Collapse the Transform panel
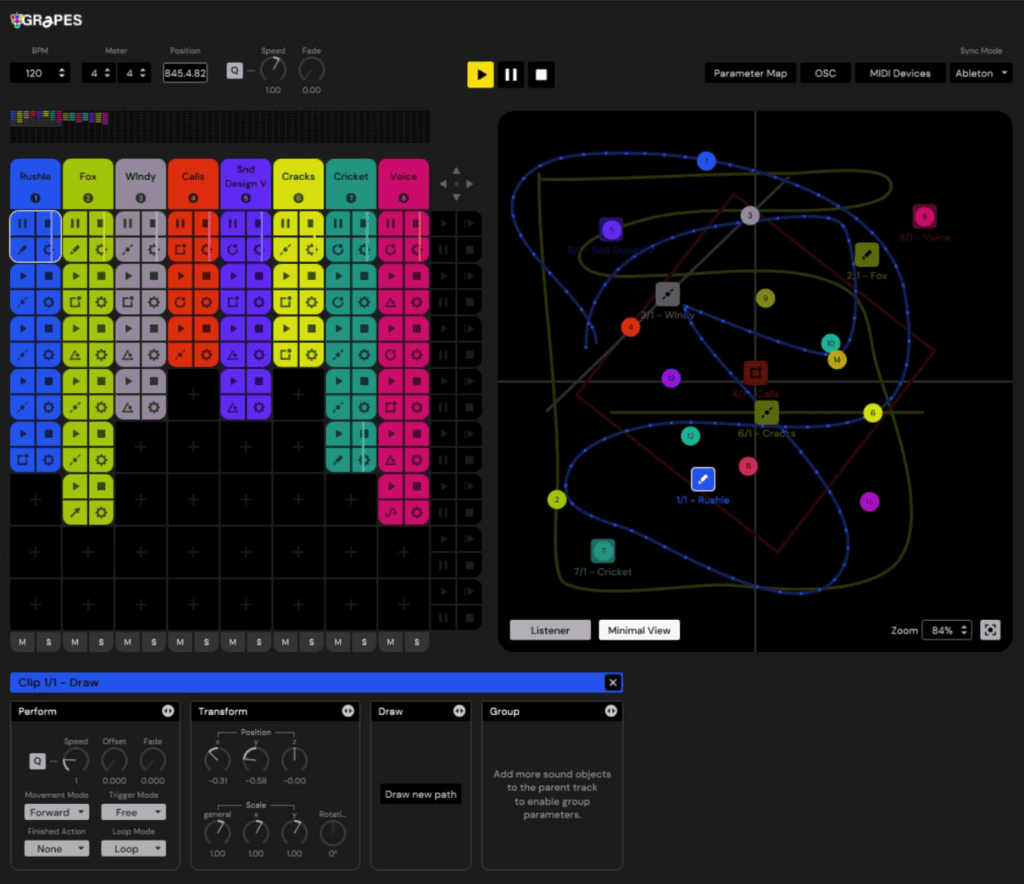This screenshot has height=884, width=1024. (x=348, y=711)
